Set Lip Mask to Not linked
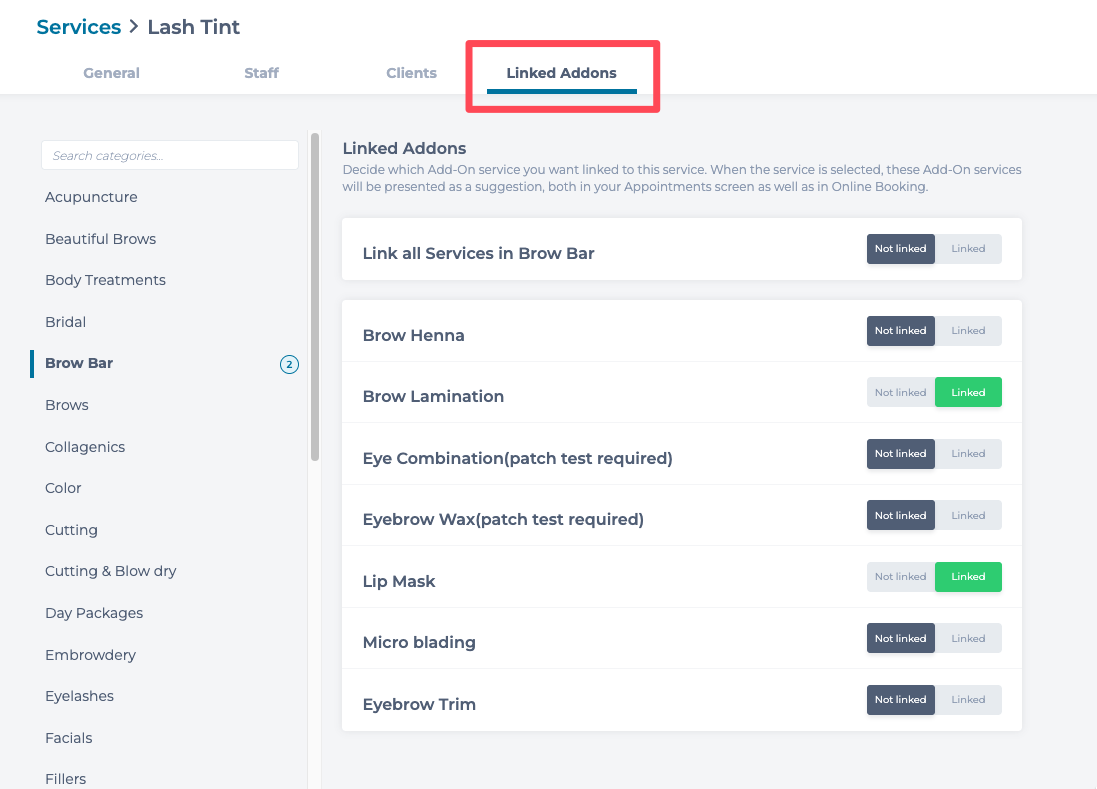1097x789 pixels. point(900,577)
